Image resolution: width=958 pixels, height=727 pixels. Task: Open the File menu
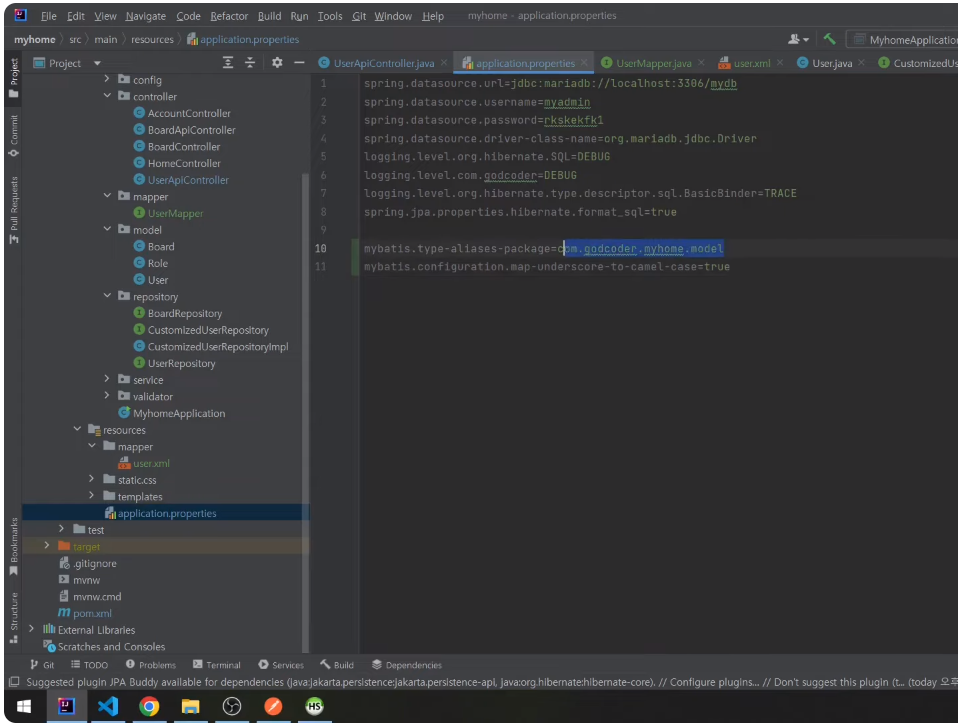[x=48, y=16]
